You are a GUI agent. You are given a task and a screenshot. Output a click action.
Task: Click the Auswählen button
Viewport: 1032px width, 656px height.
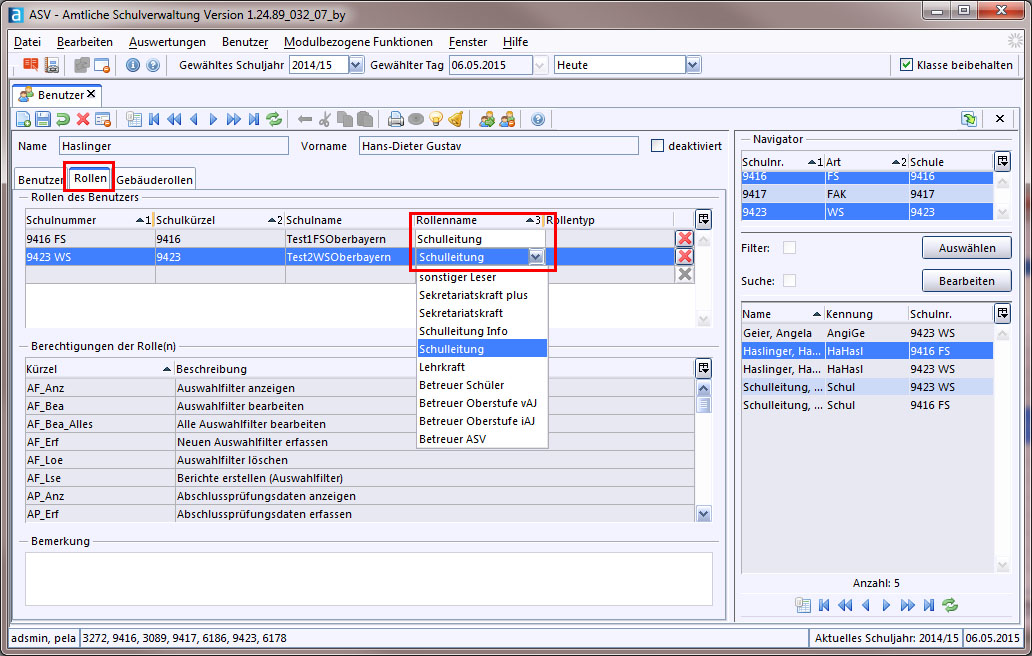pyautogui.click(x=966, y=247)
